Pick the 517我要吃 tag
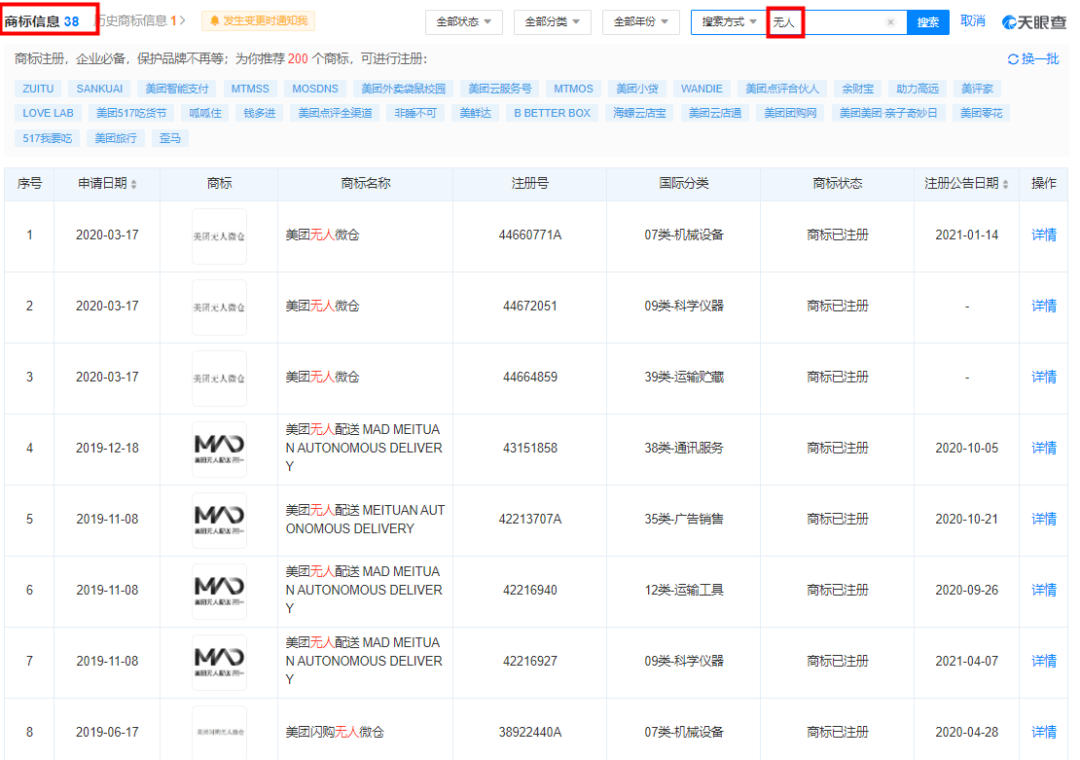Screen dimensions: 1080x760 (x=47, y=138)
